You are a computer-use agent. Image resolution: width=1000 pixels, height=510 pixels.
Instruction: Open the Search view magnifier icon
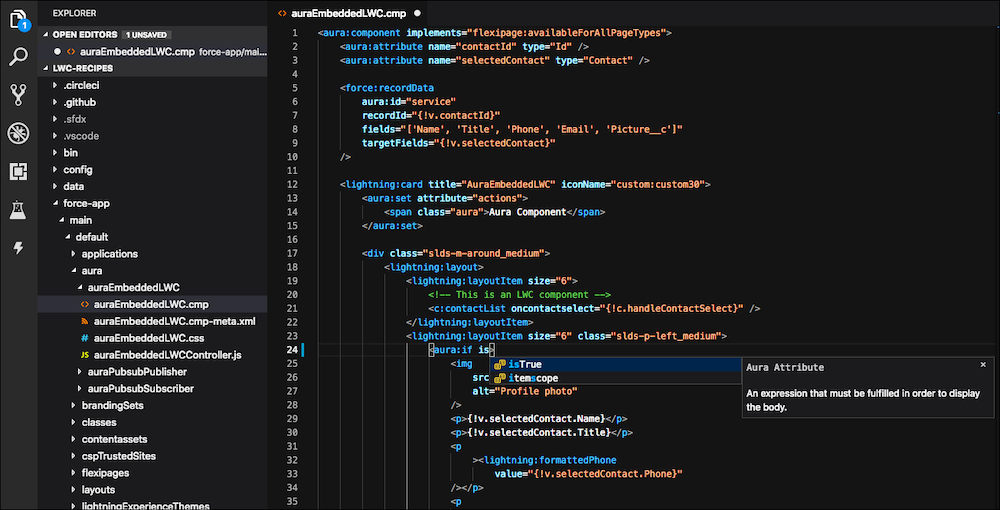(18, 57)
